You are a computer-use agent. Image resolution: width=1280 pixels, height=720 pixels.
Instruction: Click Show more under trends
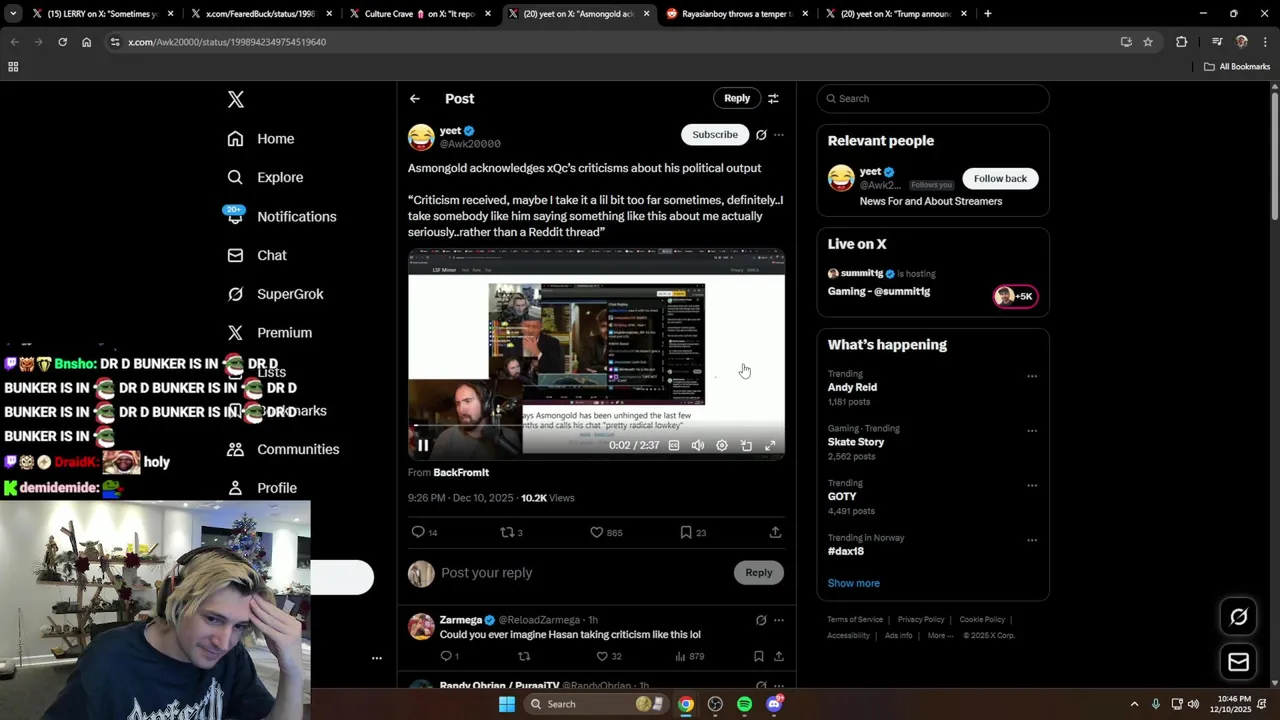(x=854, y=583)
